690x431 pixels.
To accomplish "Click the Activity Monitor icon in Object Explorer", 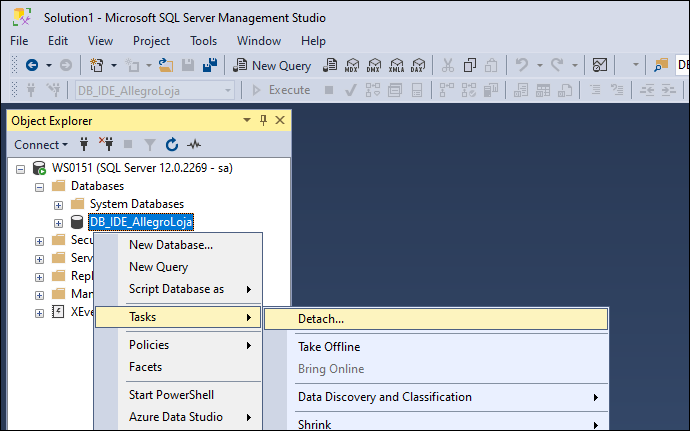I will coord(194,144).
